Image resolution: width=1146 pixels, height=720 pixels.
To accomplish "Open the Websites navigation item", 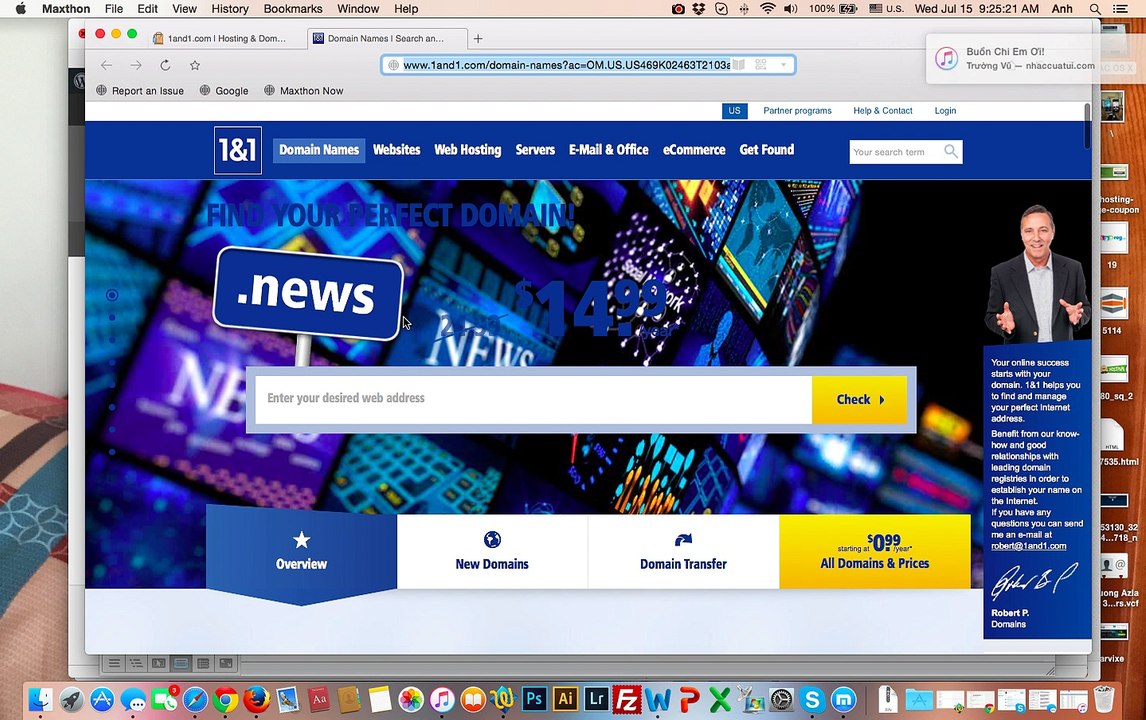I will coord(397,150).
